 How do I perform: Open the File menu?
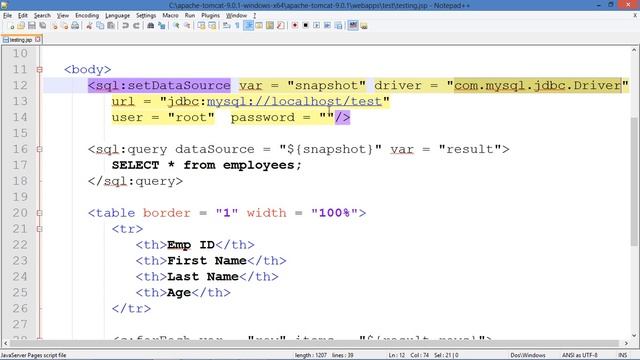point(7,16)
